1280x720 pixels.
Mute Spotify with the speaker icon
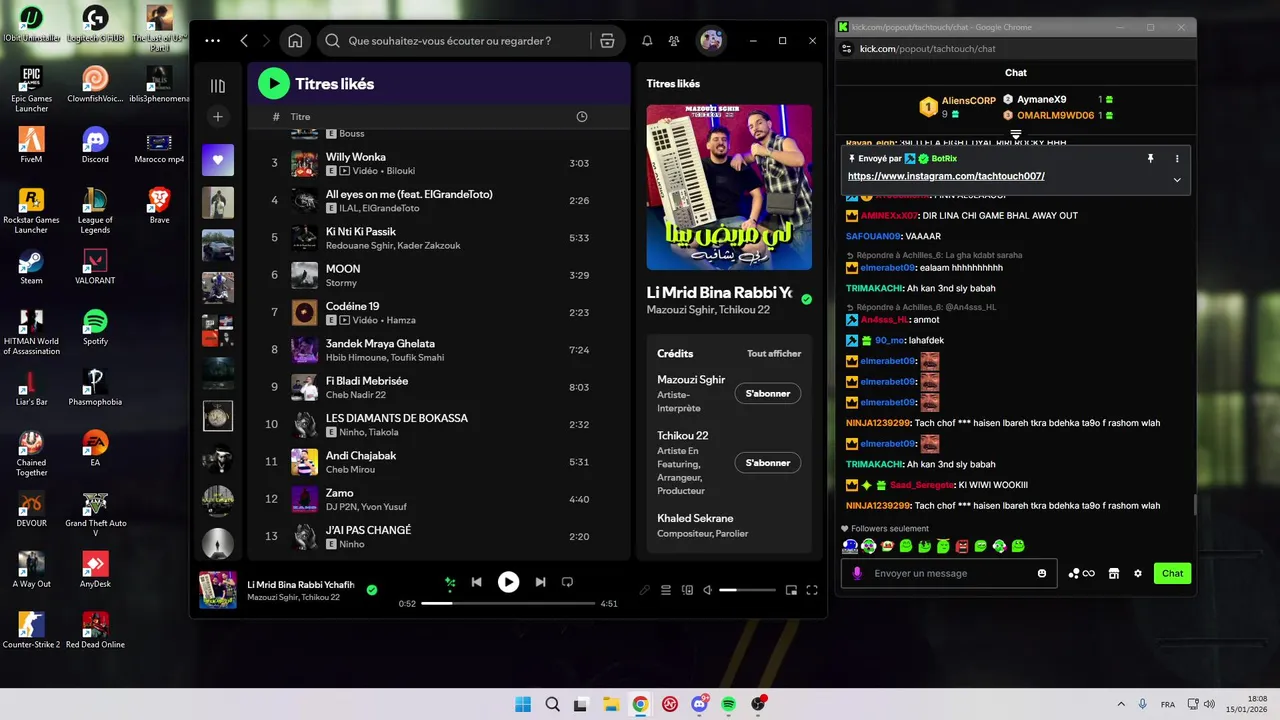click(x=707, y=590)
